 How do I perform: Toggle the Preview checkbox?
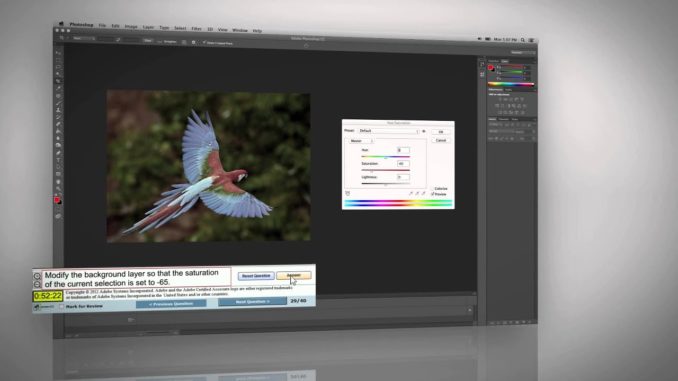[432, 194]
